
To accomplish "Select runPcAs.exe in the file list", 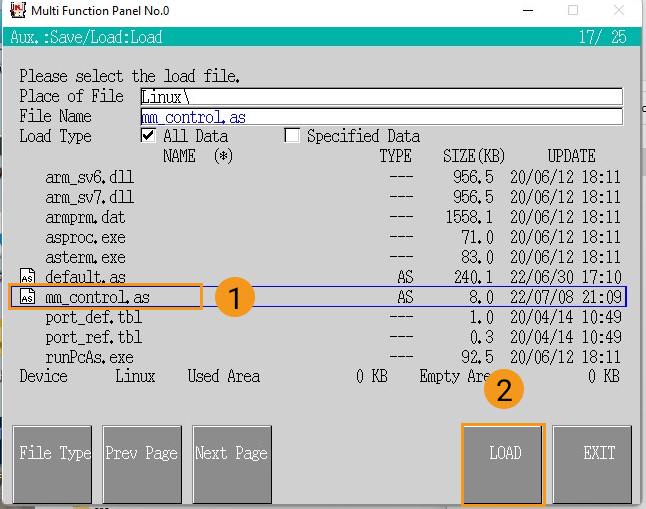I will [89, 357].
